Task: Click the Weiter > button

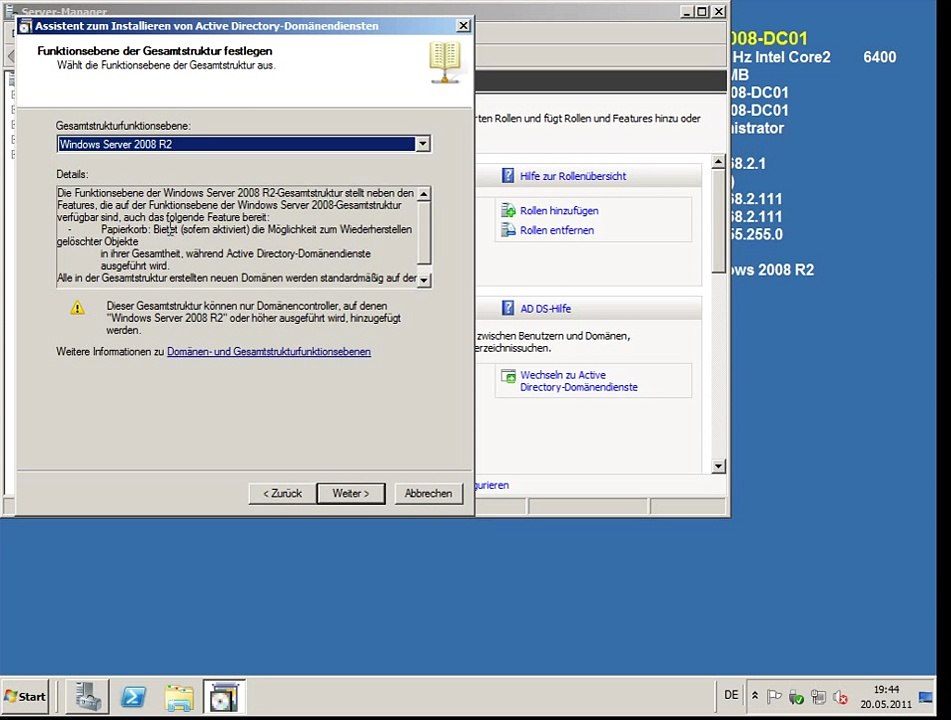Action: coord(351,493)
